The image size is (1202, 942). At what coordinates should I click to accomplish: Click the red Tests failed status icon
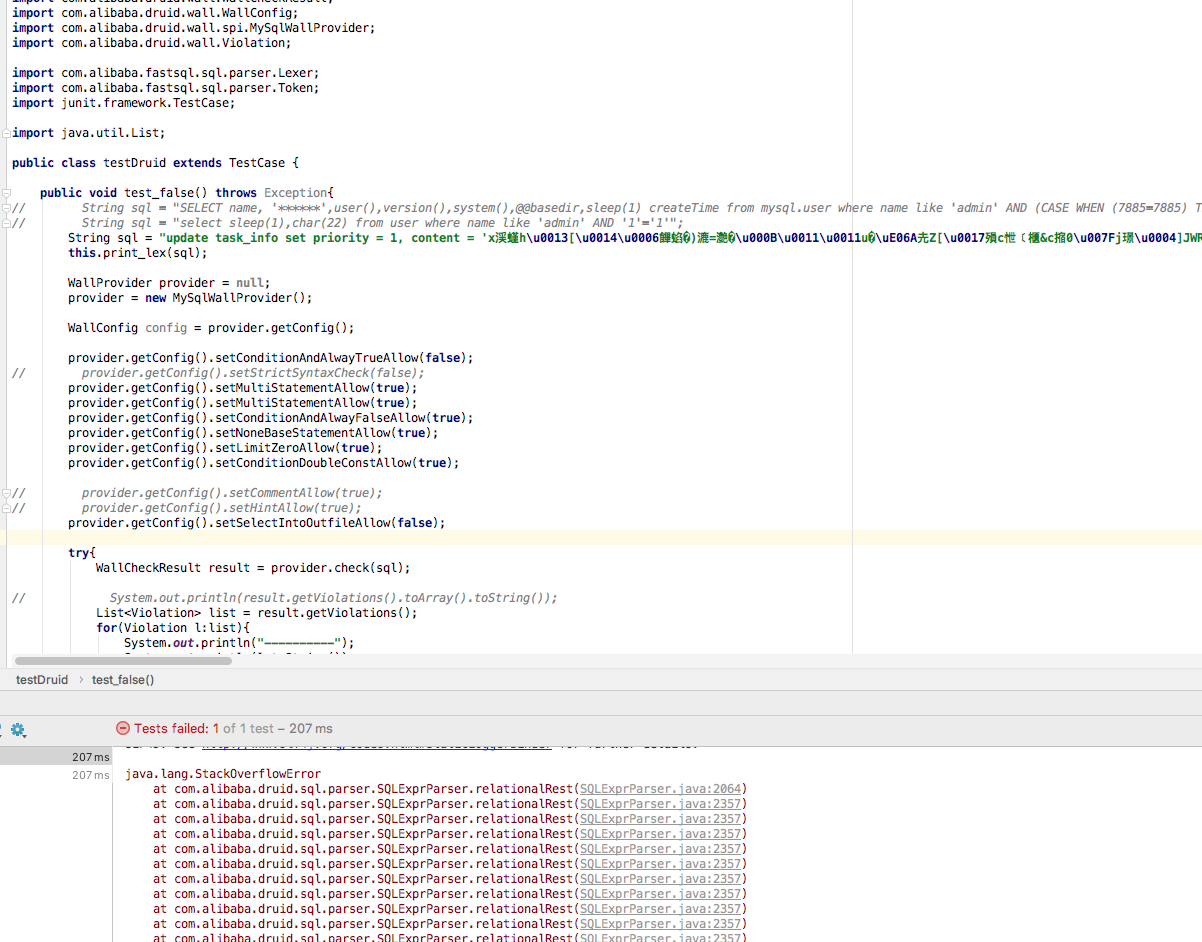(123, 730)
